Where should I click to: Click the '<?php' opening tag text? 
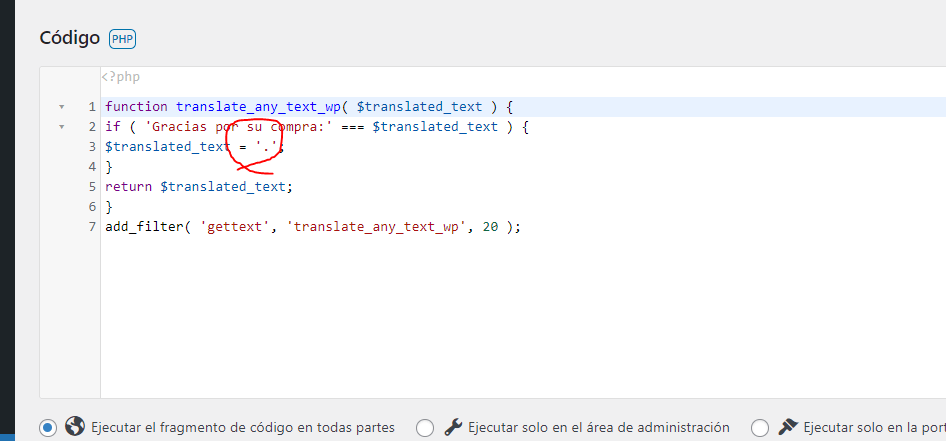point(121,77)
